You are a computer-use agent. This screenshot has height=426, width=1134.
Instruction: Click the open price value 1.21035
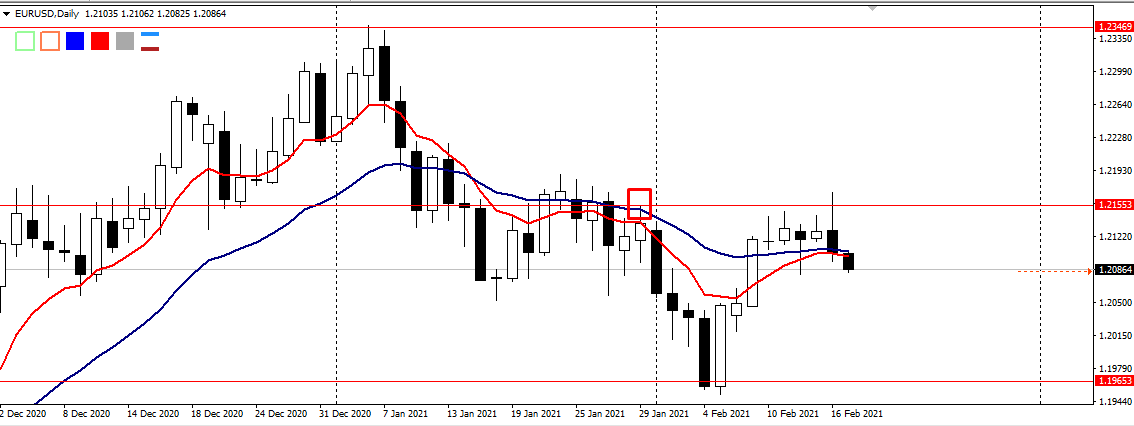pyautogui.click(x=100, y=14)
